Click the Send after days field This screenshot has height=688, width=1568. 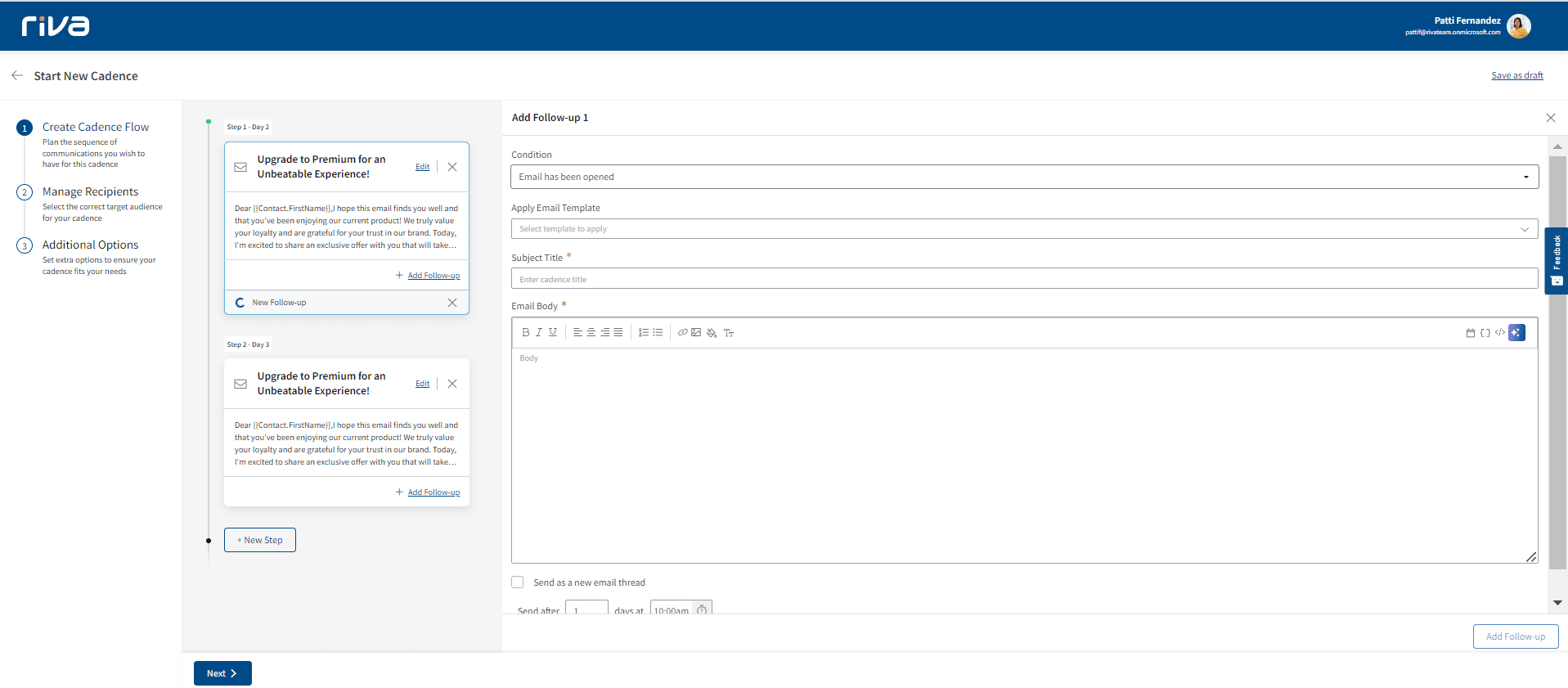pyautogui.click(x=586, y=608)
